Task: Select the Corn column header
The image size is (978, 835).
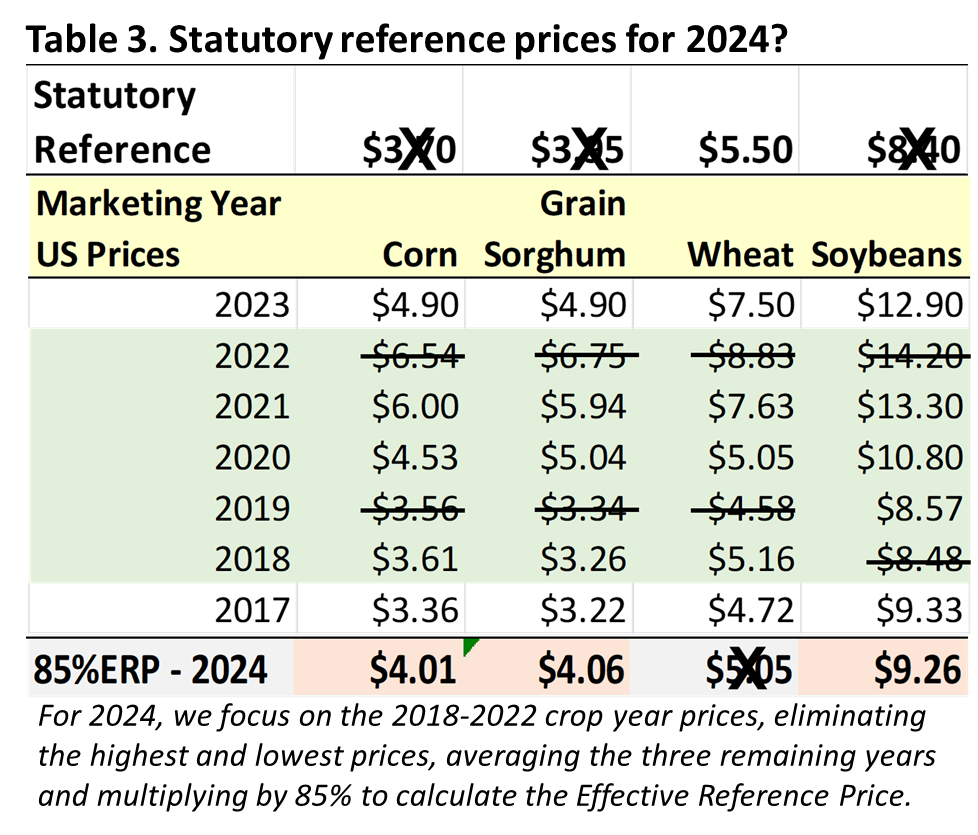Action: (420, 255)
